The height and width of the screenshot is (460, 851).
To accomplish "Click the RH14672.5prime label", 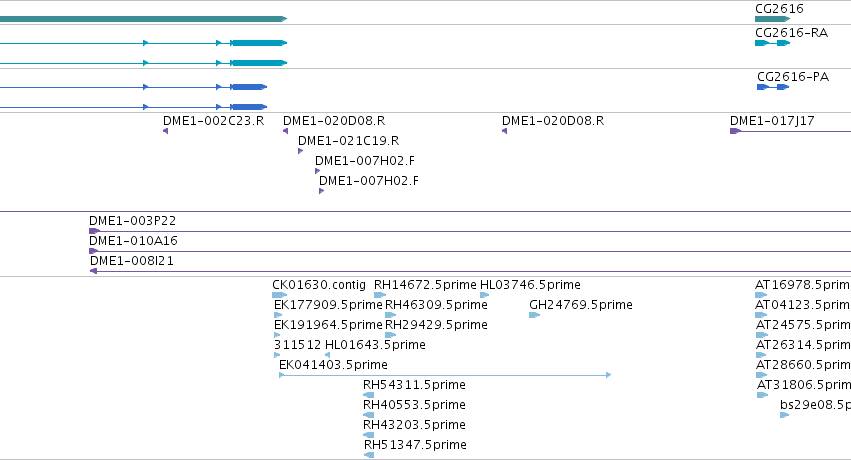I will point(425,285).
